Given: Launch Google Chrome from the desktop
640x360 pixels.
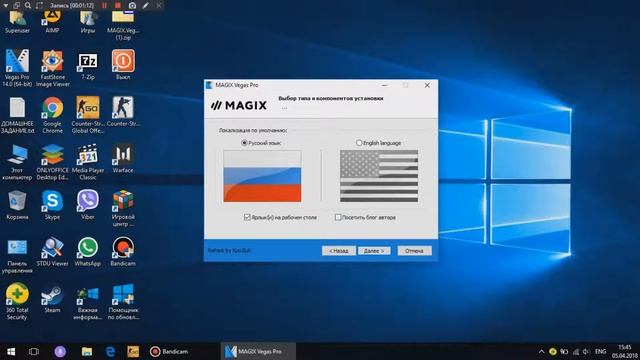Looking at the screenshot, I should click(x=52, y=116).
